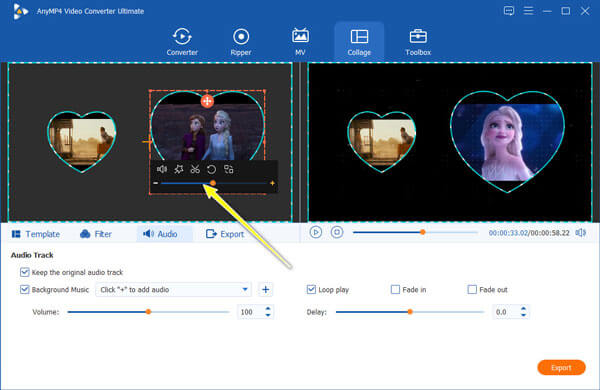Screen dimensions: 600x390
Task: Select the small left heart clip in editor
Action: [x=82, y=142]
